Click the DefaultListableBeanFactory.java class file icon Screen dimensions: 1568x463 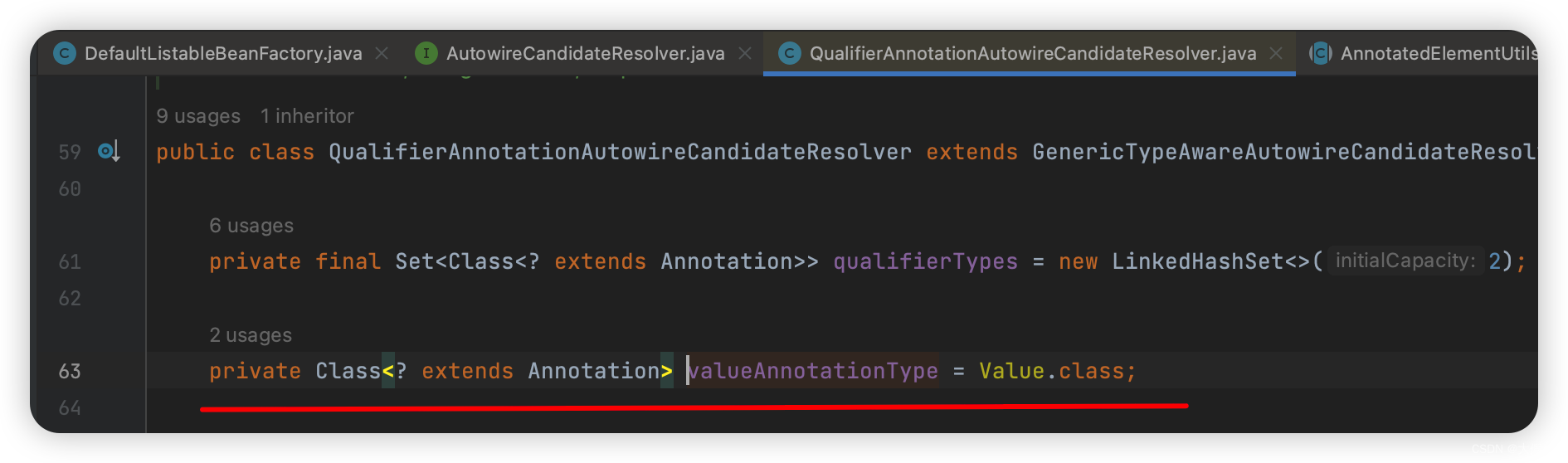tap(65, 54)
